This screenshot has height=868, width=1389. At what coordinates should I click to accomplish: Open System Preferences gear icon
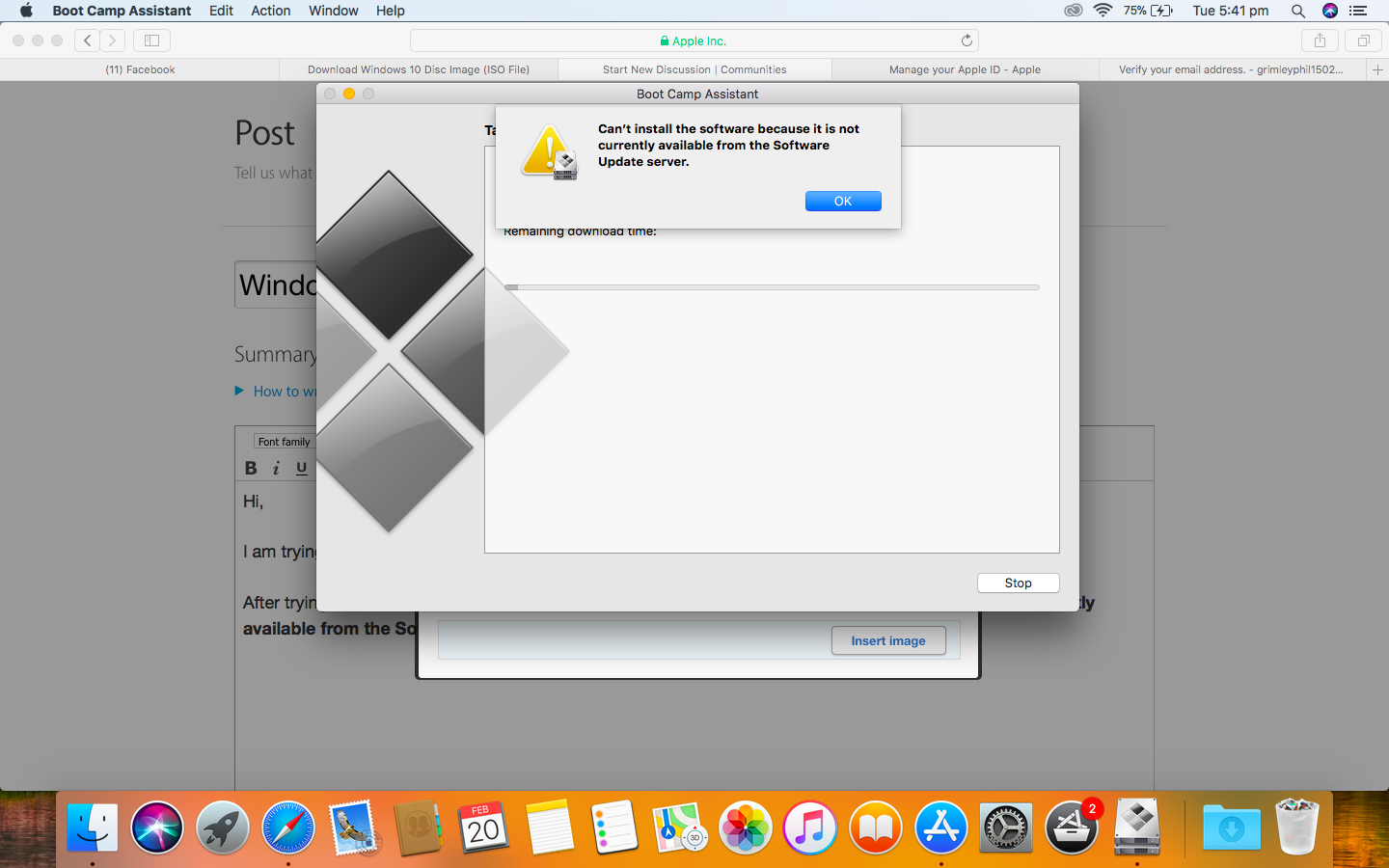pos(1006,828)
